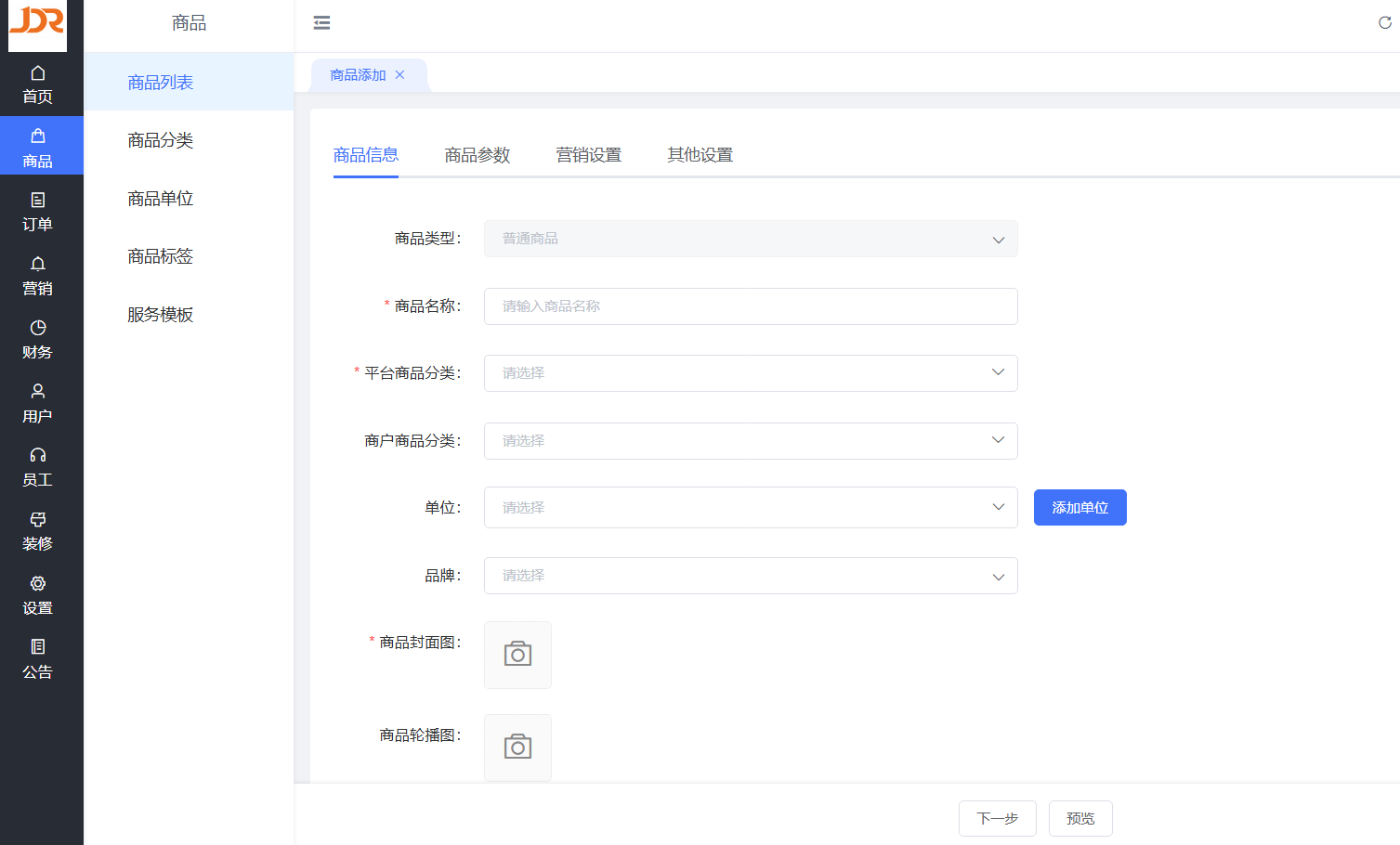
Task: Close the 商品添加 tab
Action: pos(399,75)
